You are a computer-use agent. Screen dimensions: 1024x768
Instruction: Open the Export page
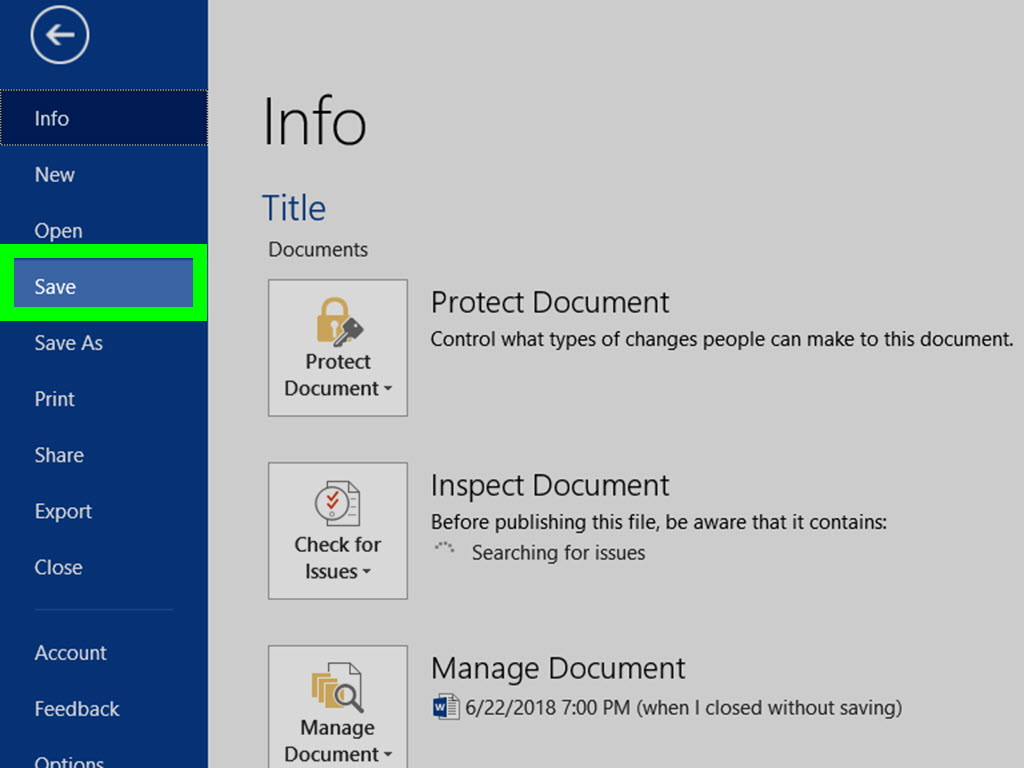pyautogui.click(x=104, y=511)
